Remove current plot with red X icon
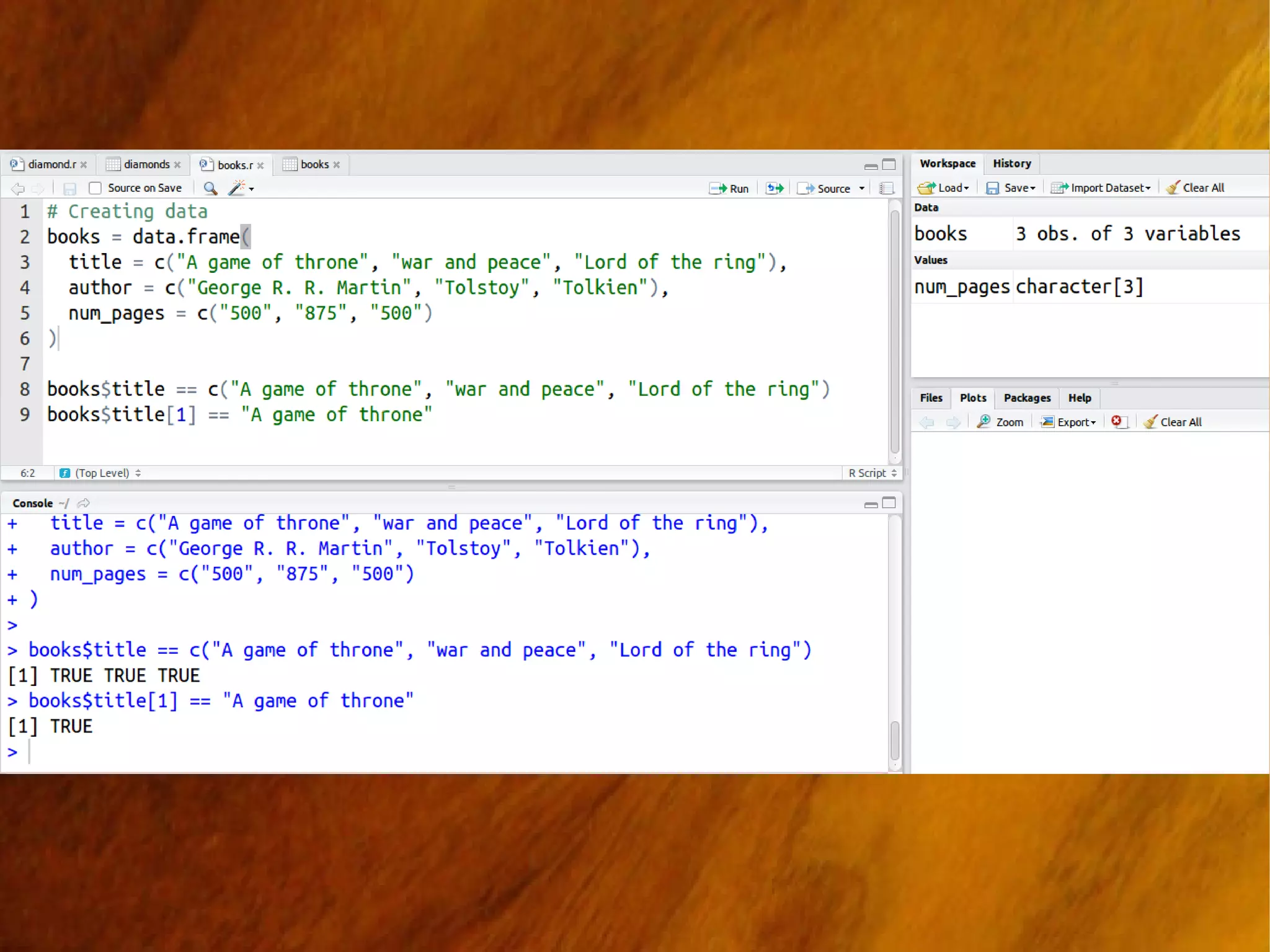The width and height of the screenshot is (1270, 952). pos(1118,422)
